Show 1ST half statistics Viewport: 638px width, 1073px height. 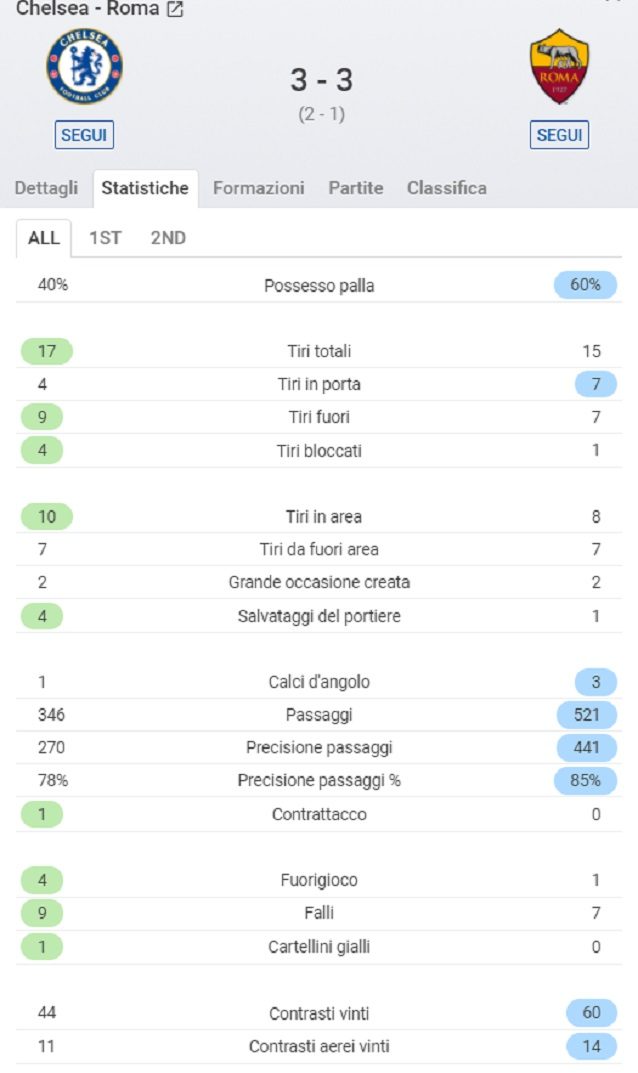(105, 238)
